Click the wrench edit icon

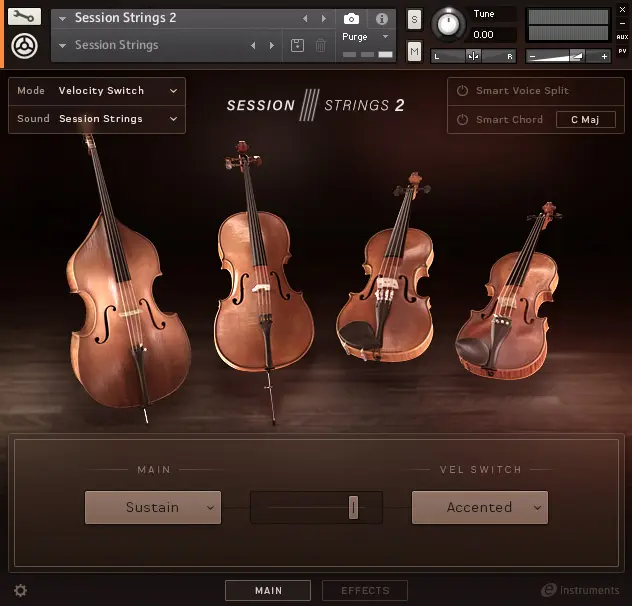tap(24, 18)
